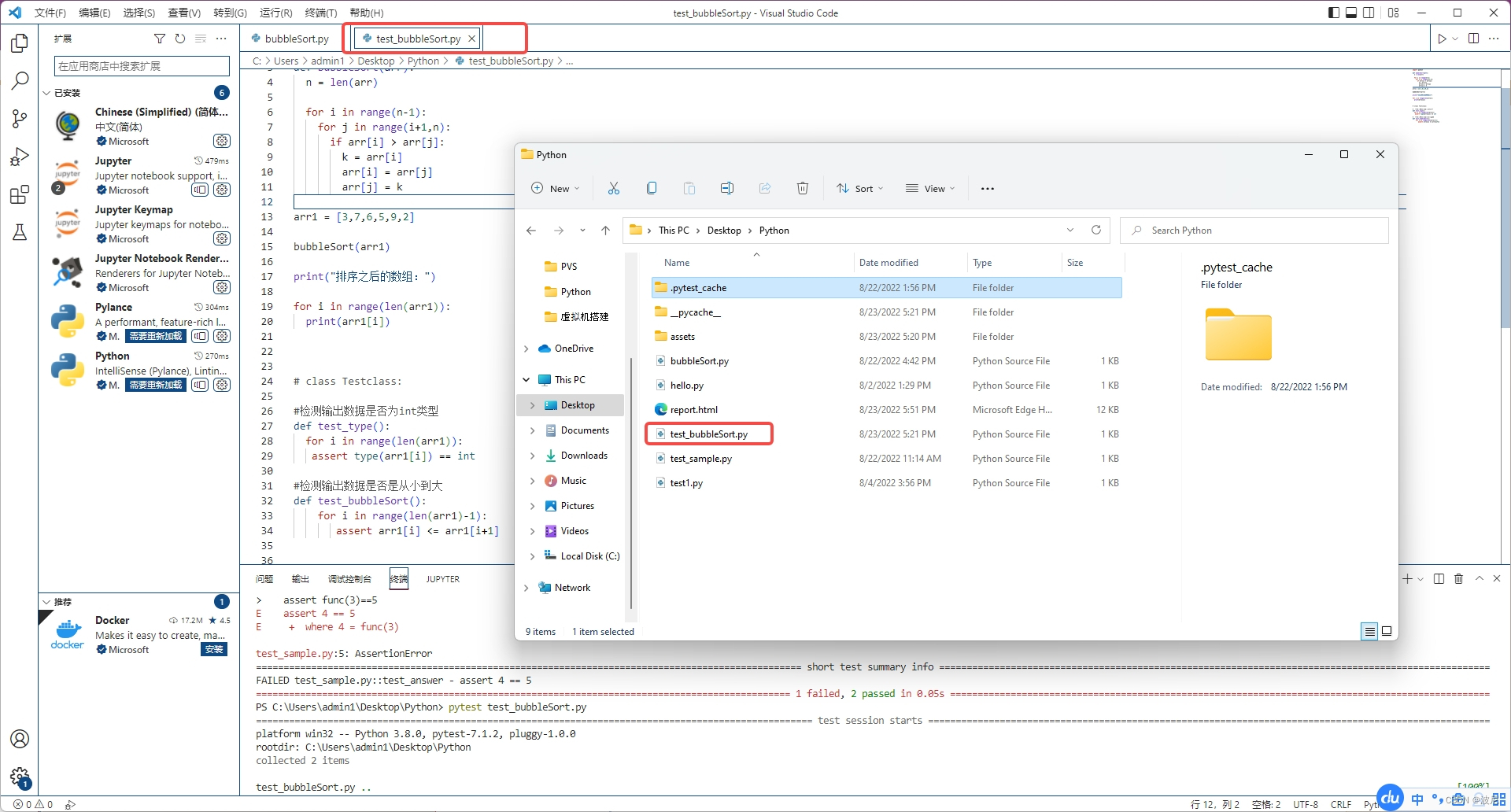Close the test_bubbleSort.py editor tab
This screenshot has width=1511, height=812.
[472, 39]
